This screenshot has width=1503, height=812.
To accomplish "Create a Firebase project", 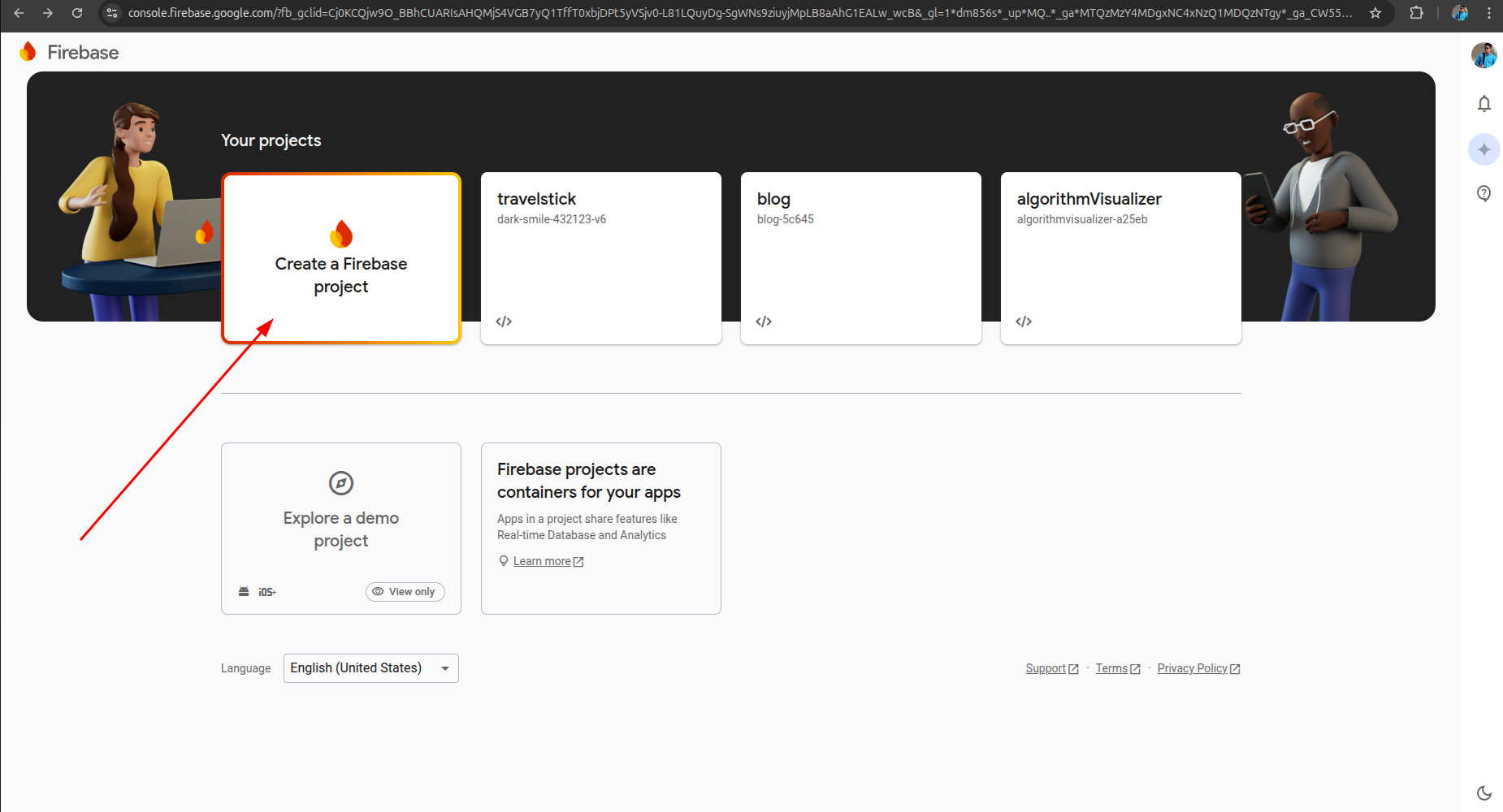I will (x=341, y=258).
